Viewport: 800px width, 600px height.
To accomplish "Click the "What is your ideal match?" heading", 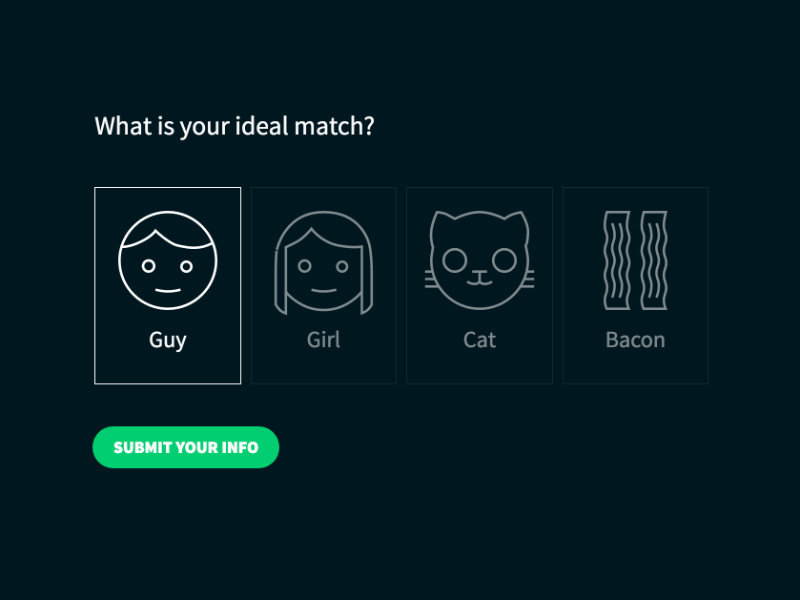I will click(234, 127).
